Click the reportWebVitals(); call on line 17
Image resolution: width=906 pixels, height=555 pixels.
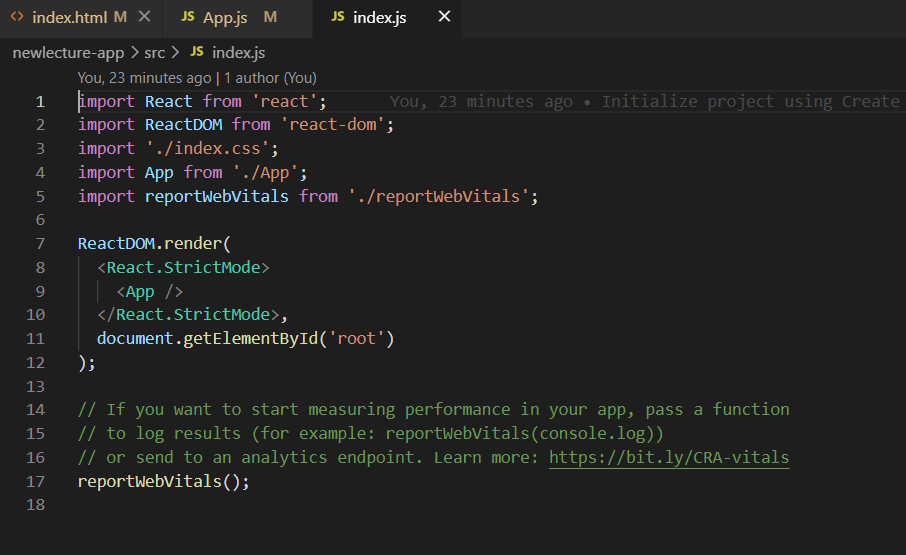(x=164, y=482)
